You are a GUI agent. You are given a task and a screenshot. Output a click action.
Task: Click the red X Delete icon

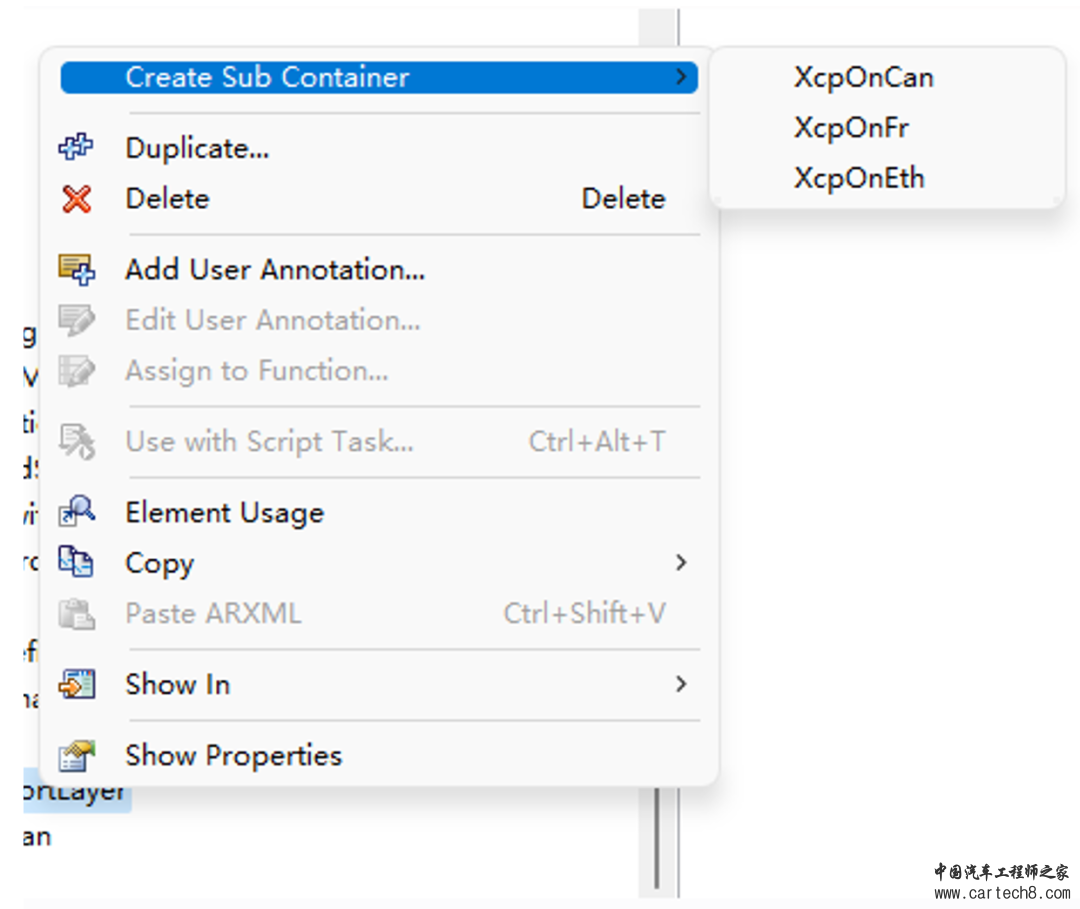(x=76, y=198)
